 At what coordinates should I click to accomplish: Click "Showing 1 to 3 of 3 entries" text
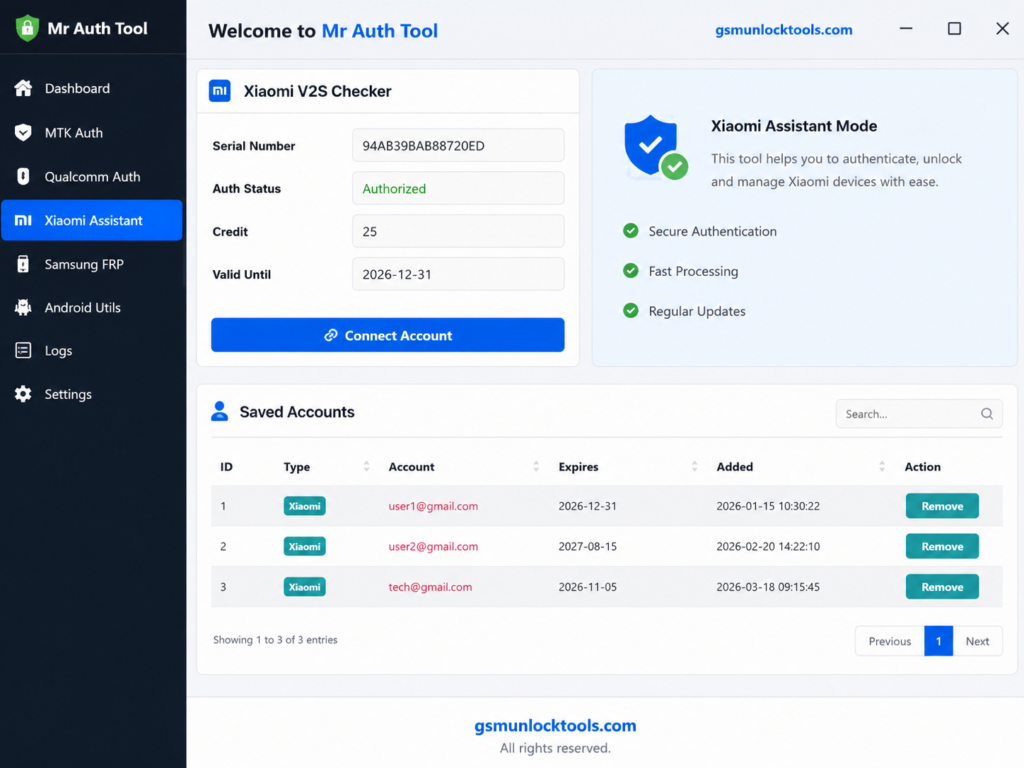[275, 639]
